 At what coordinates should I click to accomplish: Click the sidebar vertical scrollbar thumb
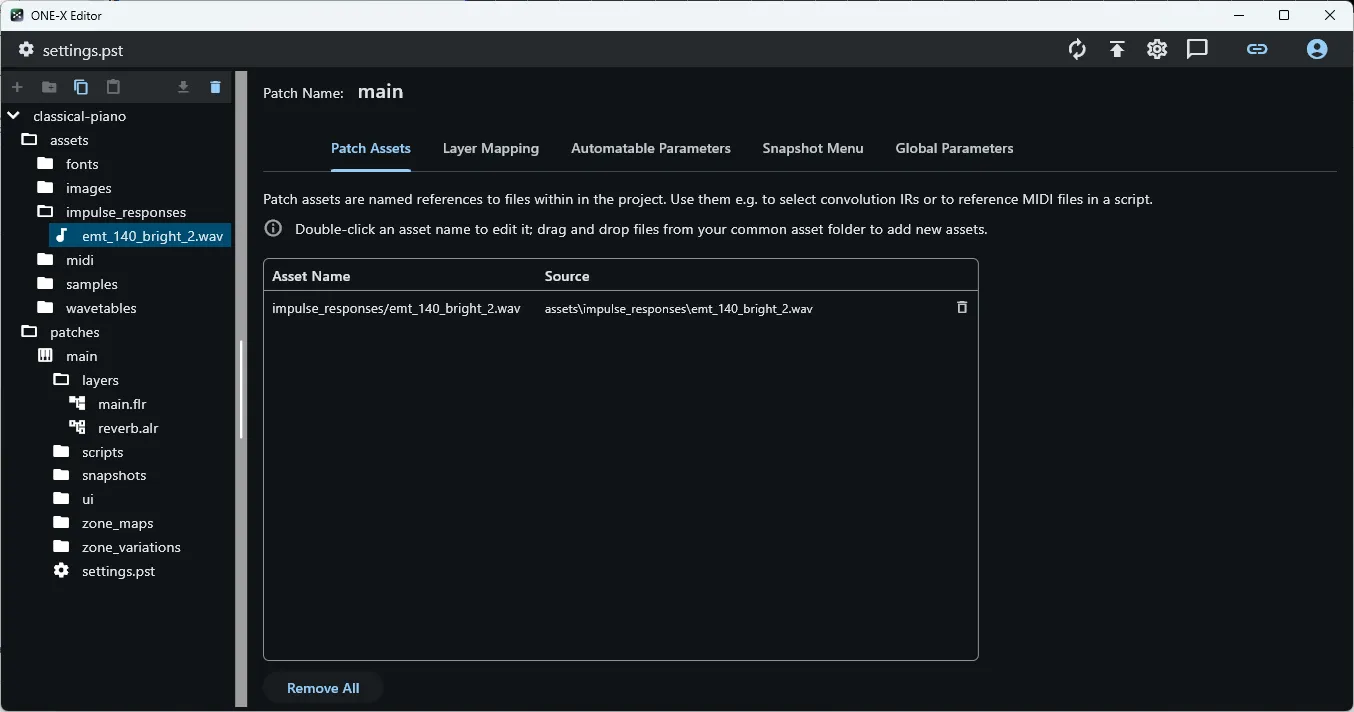point(241,390)
